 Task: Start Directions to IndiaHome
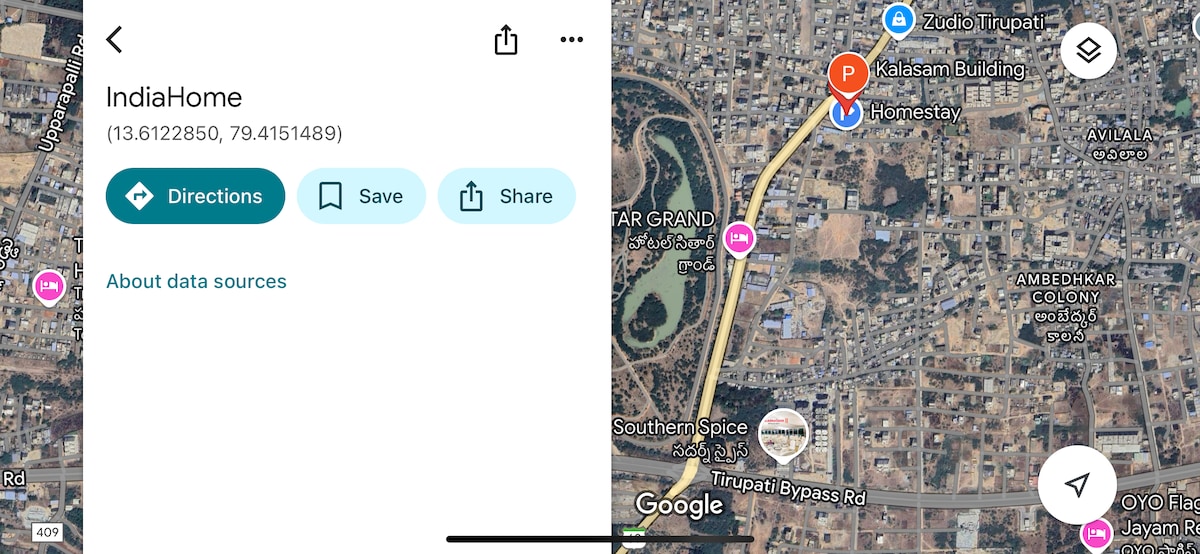click(195, 196)
